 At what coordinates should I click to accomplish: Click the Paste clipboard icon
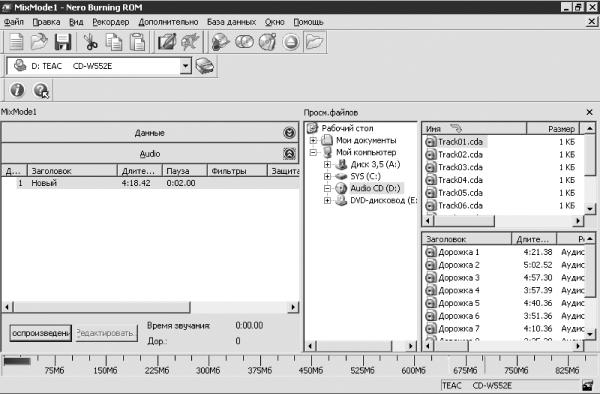pyautogui.click(x=137, y=42)
